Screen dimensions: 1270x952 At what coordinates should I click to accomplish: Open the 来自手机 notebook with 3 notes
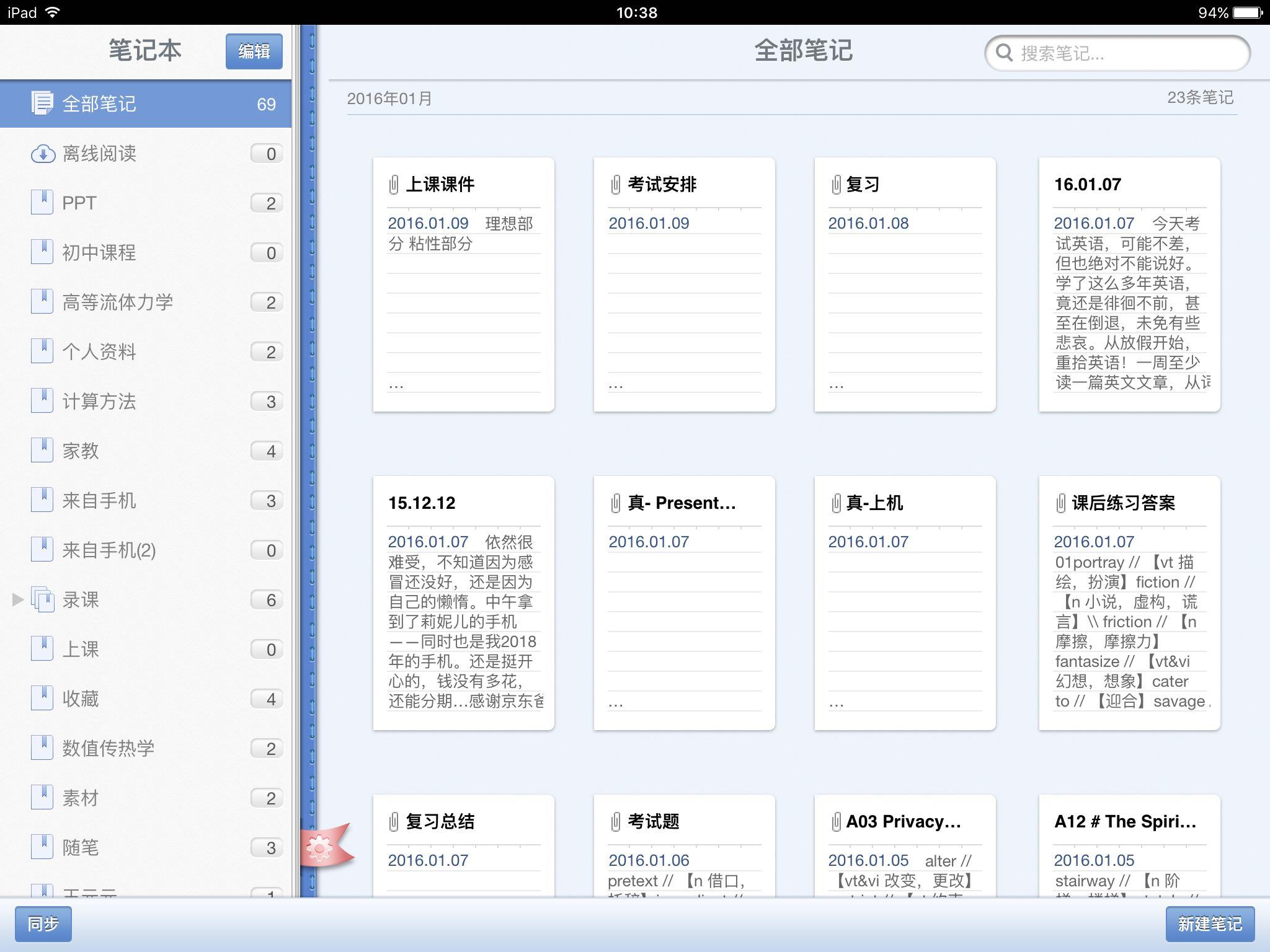[x=146, y=500]
